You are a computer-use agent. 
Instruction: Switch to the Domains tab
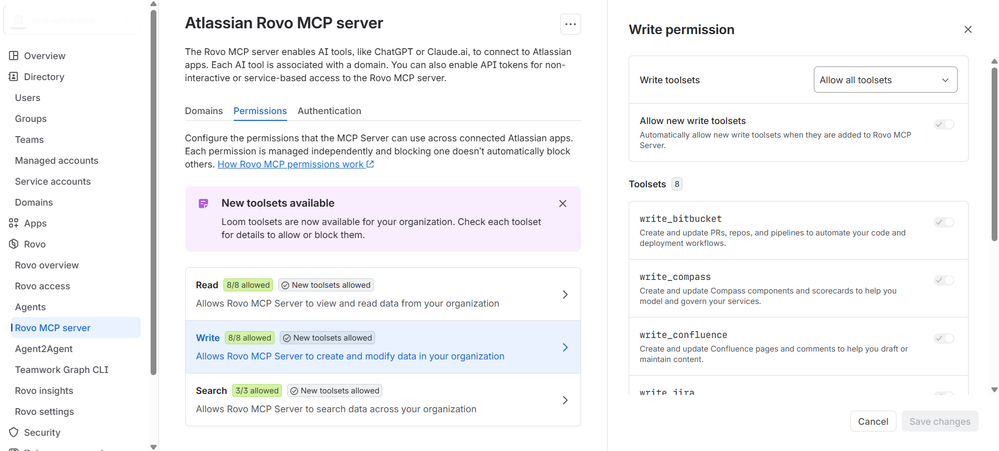click(x=204, y=111)
